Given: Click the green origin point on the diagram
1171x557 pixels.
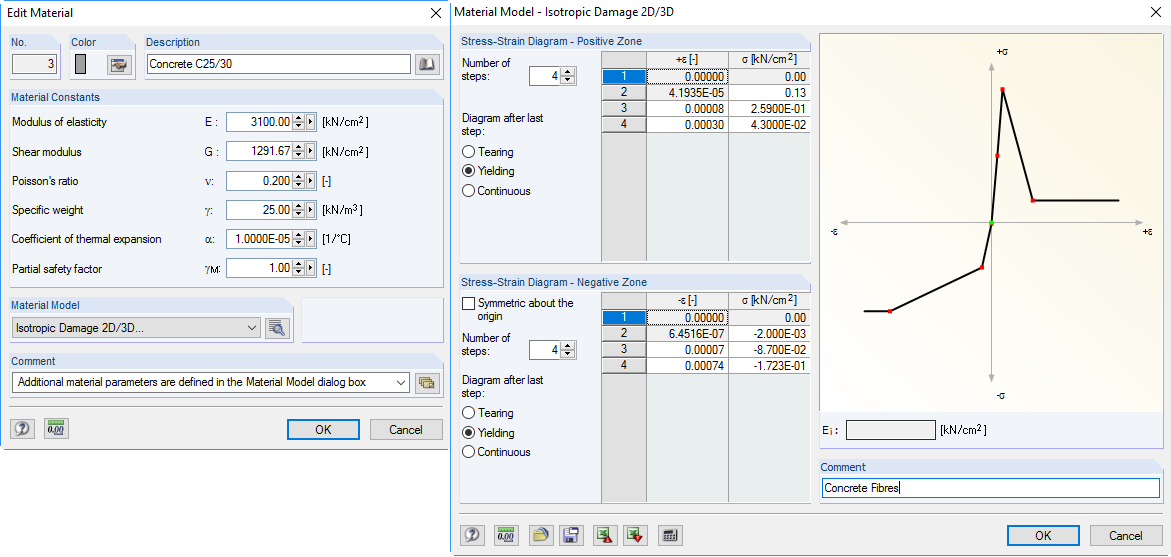Looking at the screenshot, I should (992, 223).
